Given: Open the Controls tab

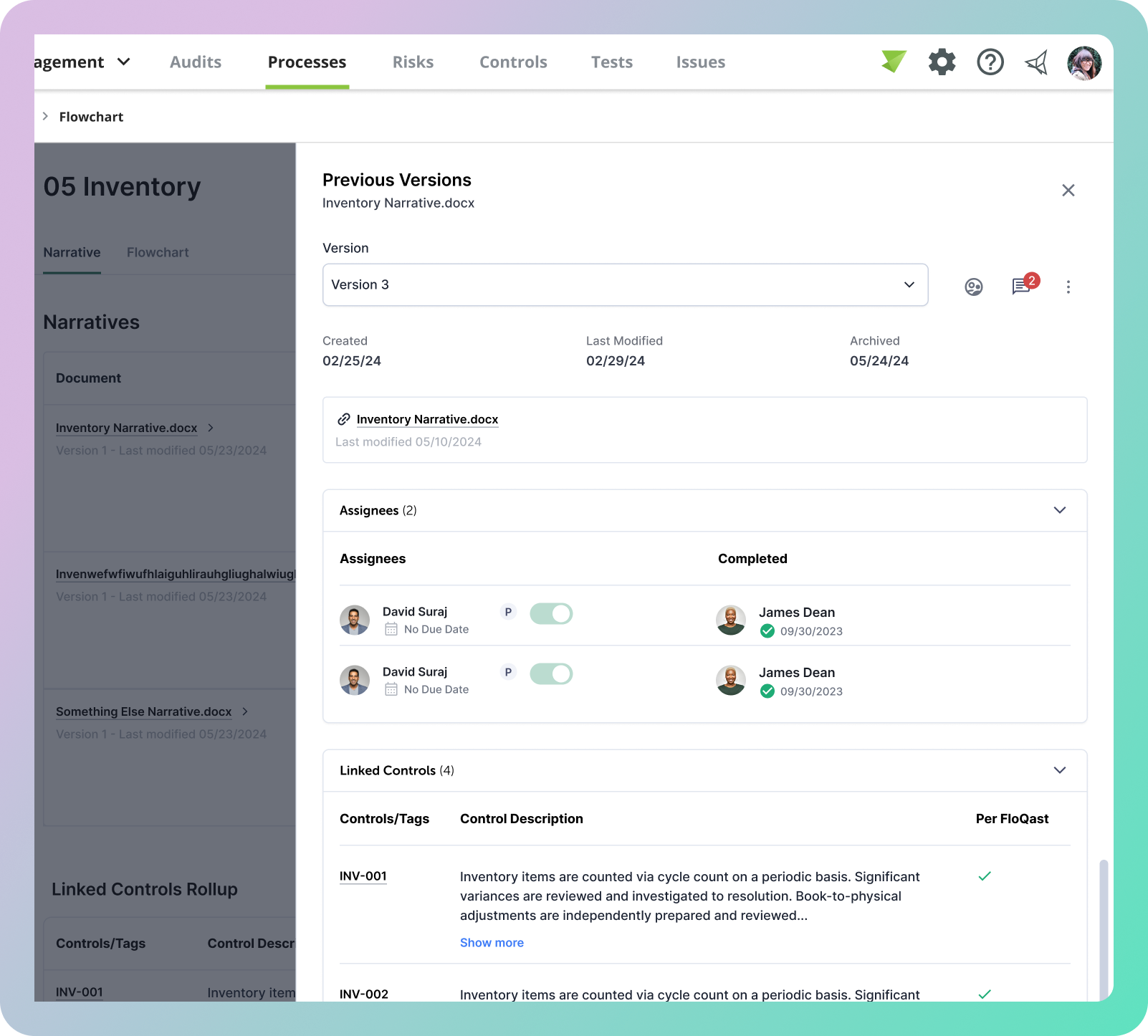Looking at the screenshot, I should pyautogui.click(x=513, y=62).
